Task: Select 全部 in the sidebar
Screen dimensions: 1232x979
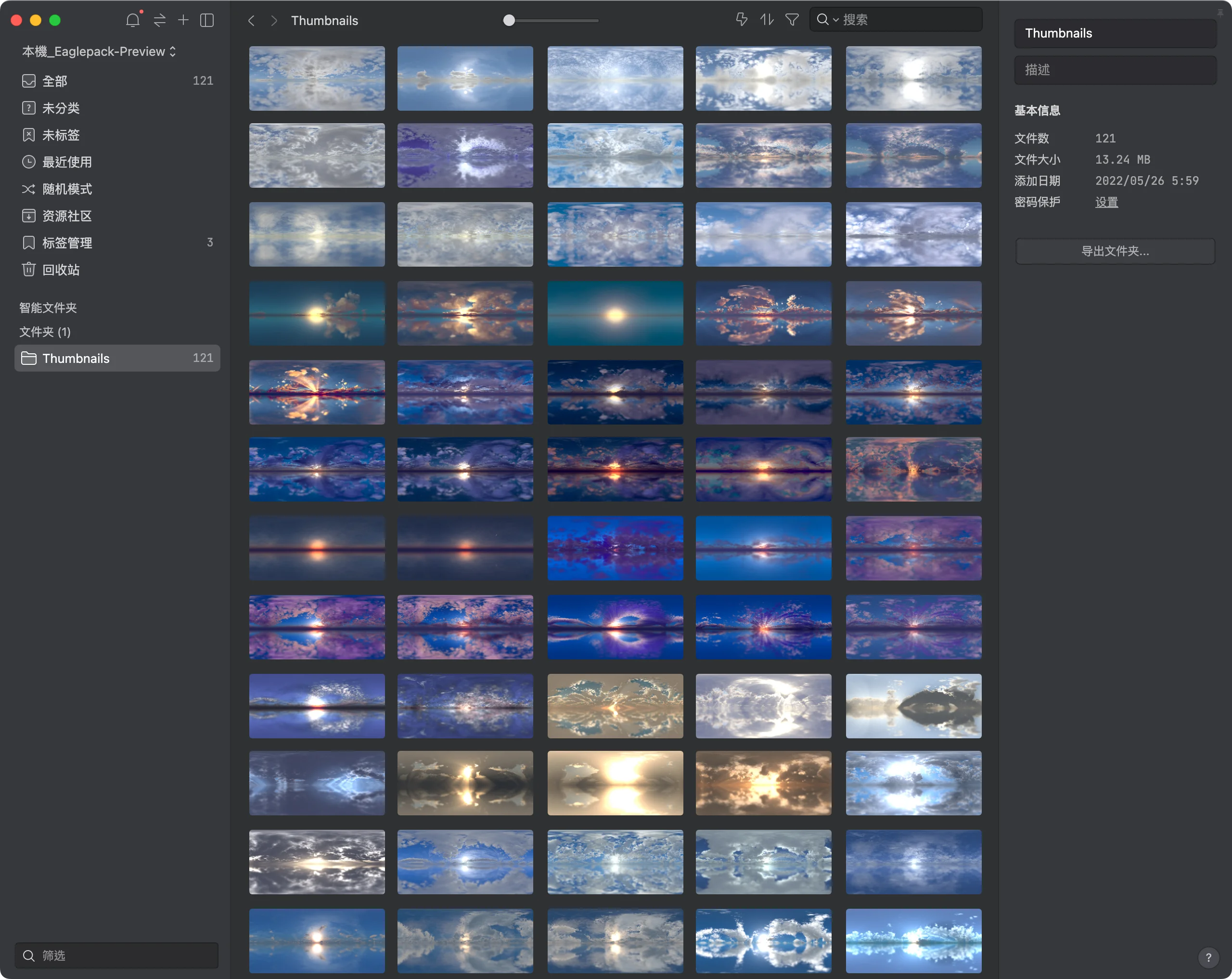Action: (x=117, y=81)
